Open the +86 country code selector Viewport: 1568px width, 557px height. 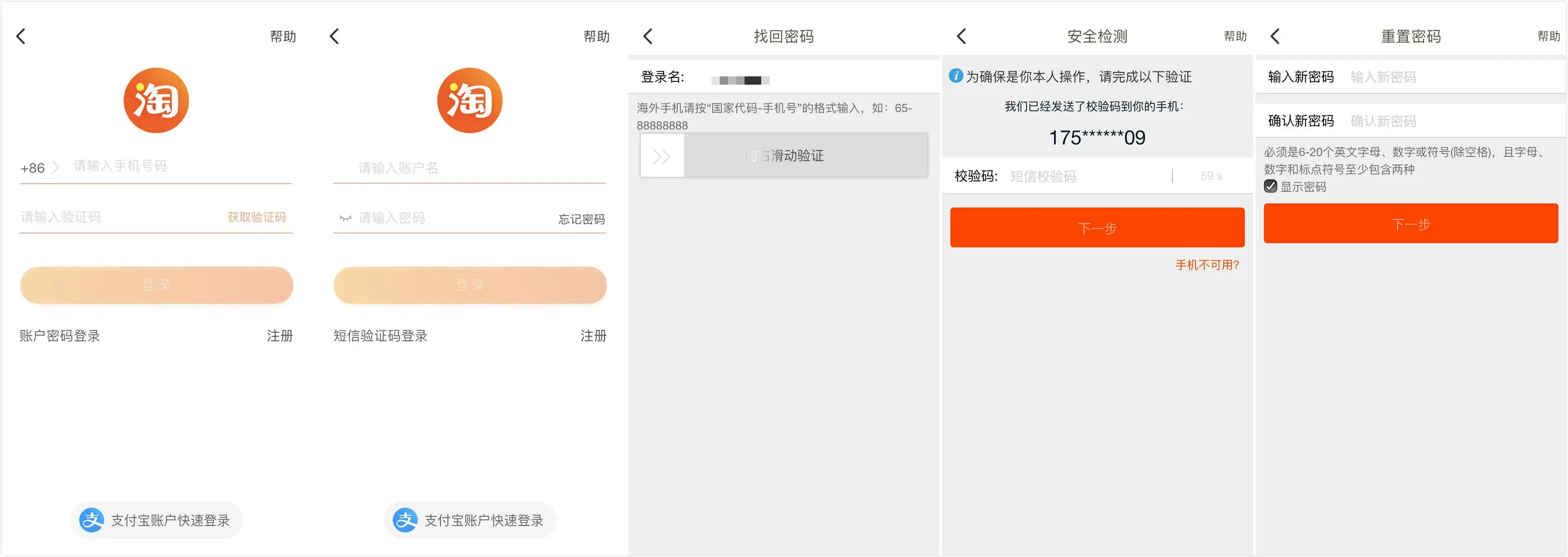point(39,168)
